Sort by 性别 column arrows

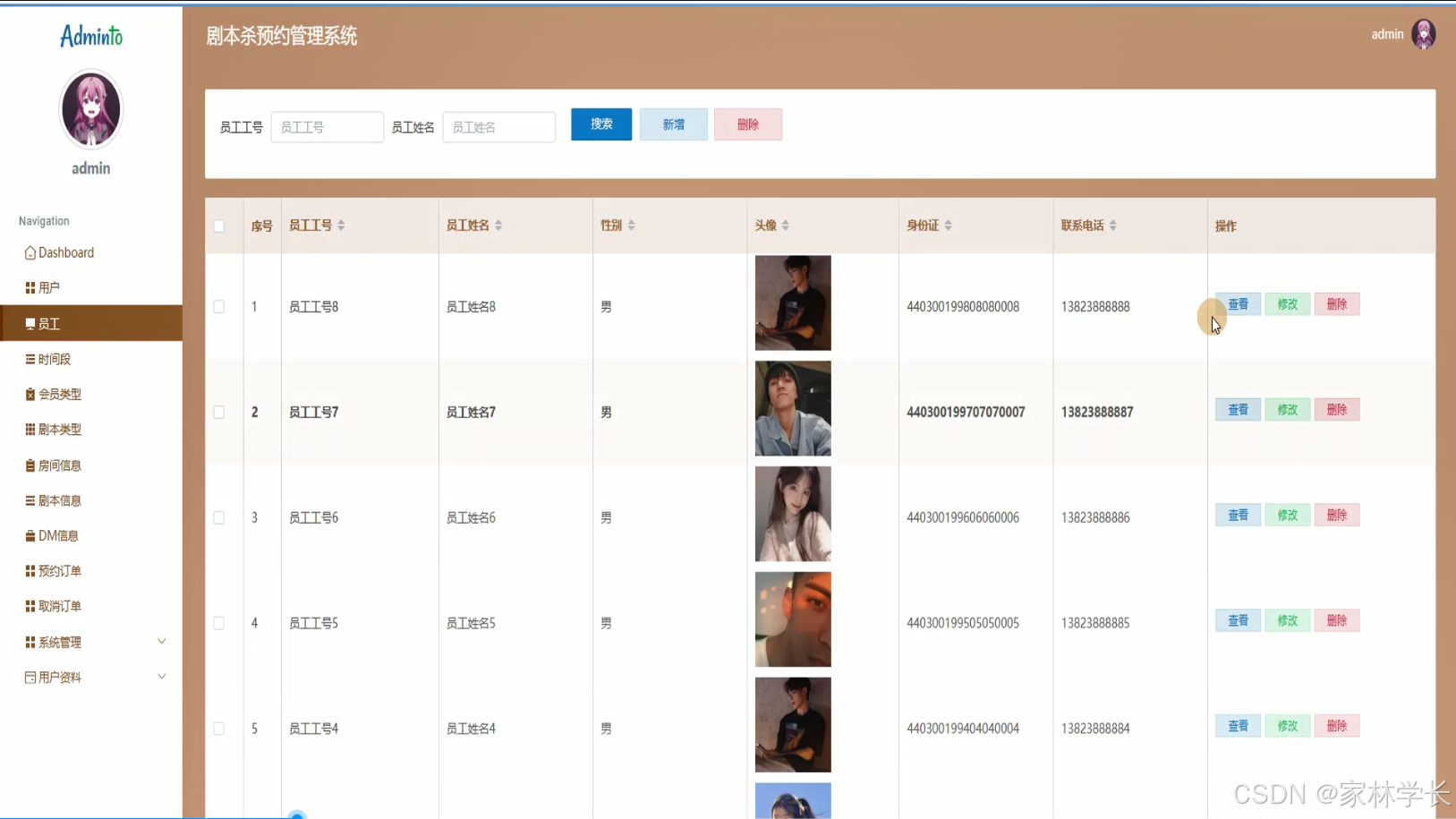(x=631, y=226)
